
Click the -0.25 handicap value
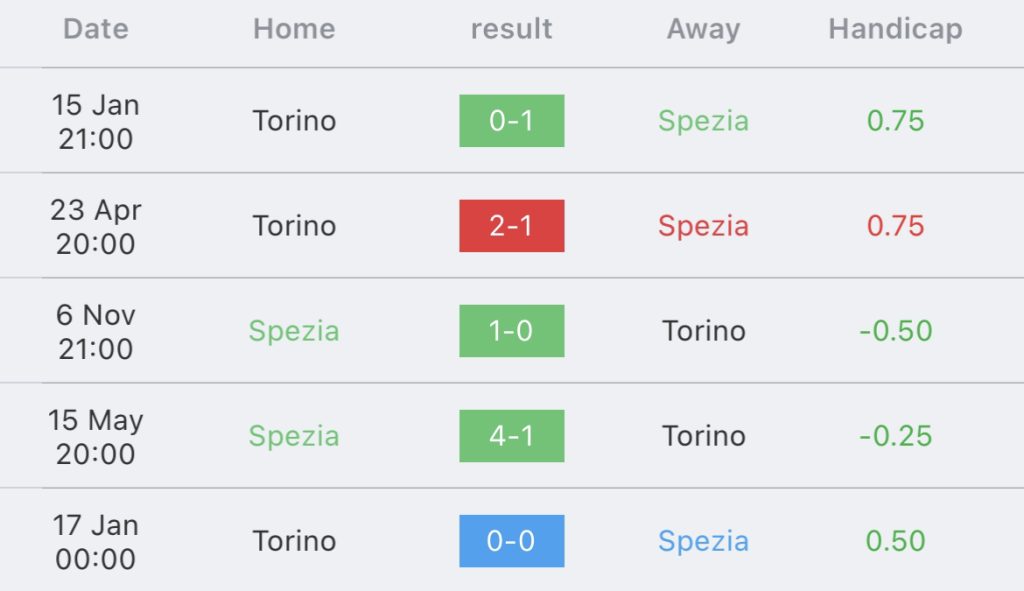pyautogui.click(x=895, y=436)
